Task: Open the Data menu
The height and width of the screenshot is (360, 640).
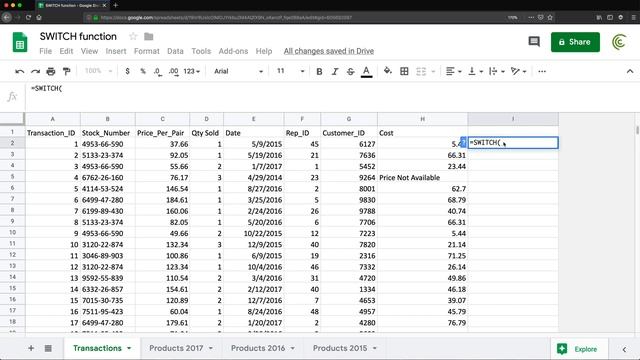Action: pos(175,51)
